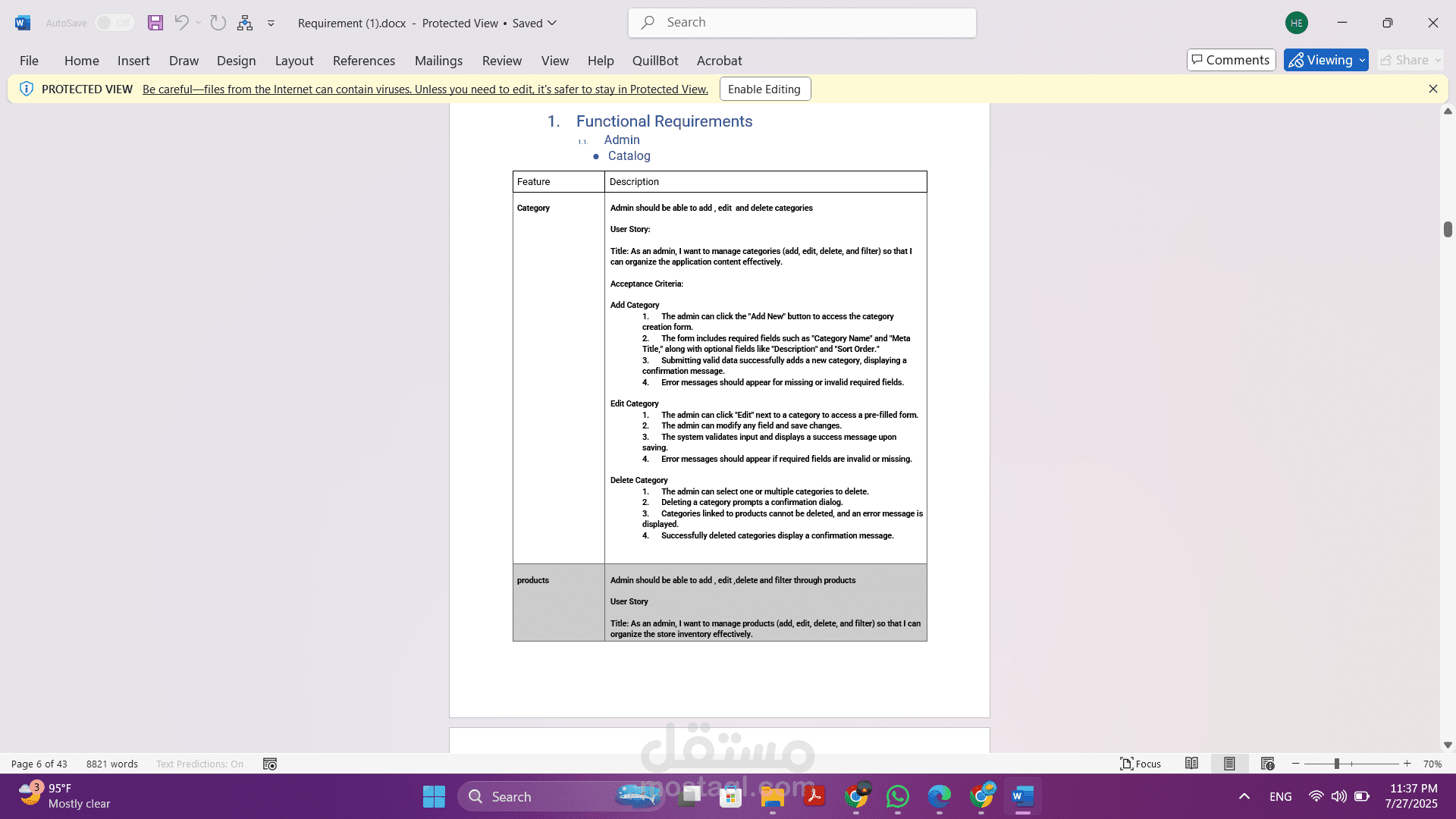Image resolution: width=1456 pixels, height=819 pixels.
Task: Click the macro recording status bar icon
Action: point(270,764)
